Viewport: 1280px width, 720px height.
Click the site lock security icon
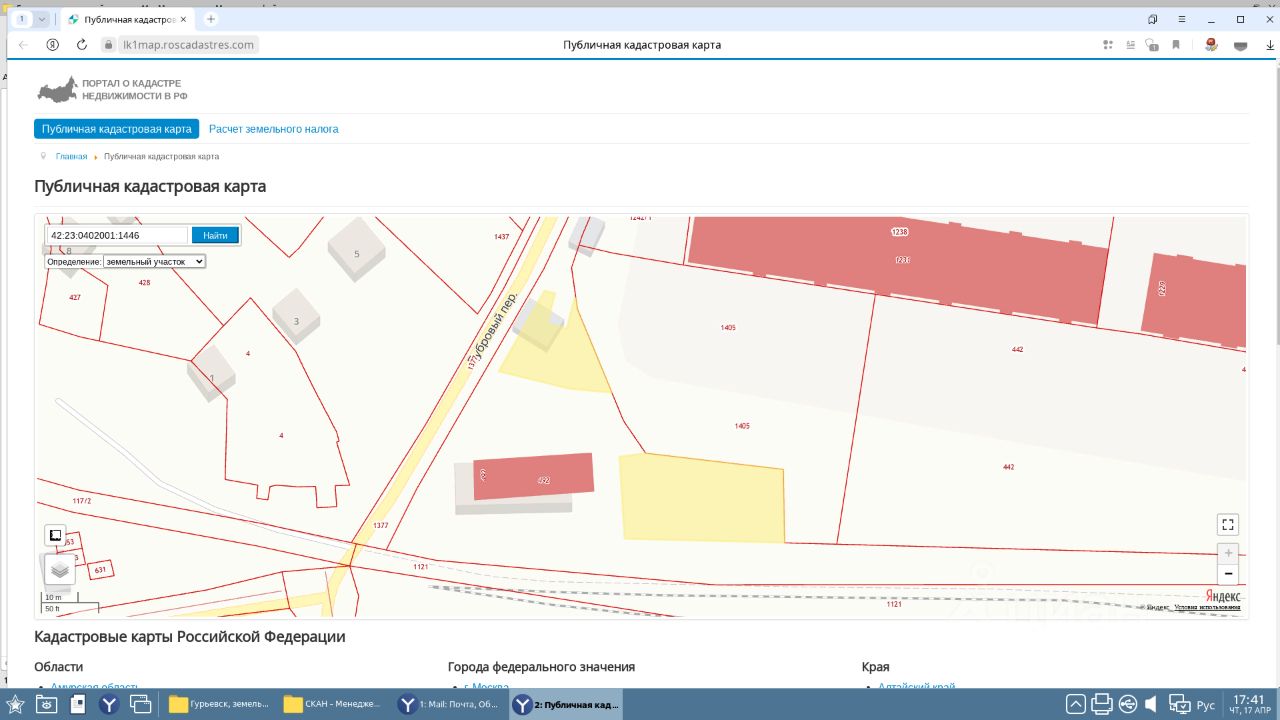pyautogui.click(x=109, y=45)
